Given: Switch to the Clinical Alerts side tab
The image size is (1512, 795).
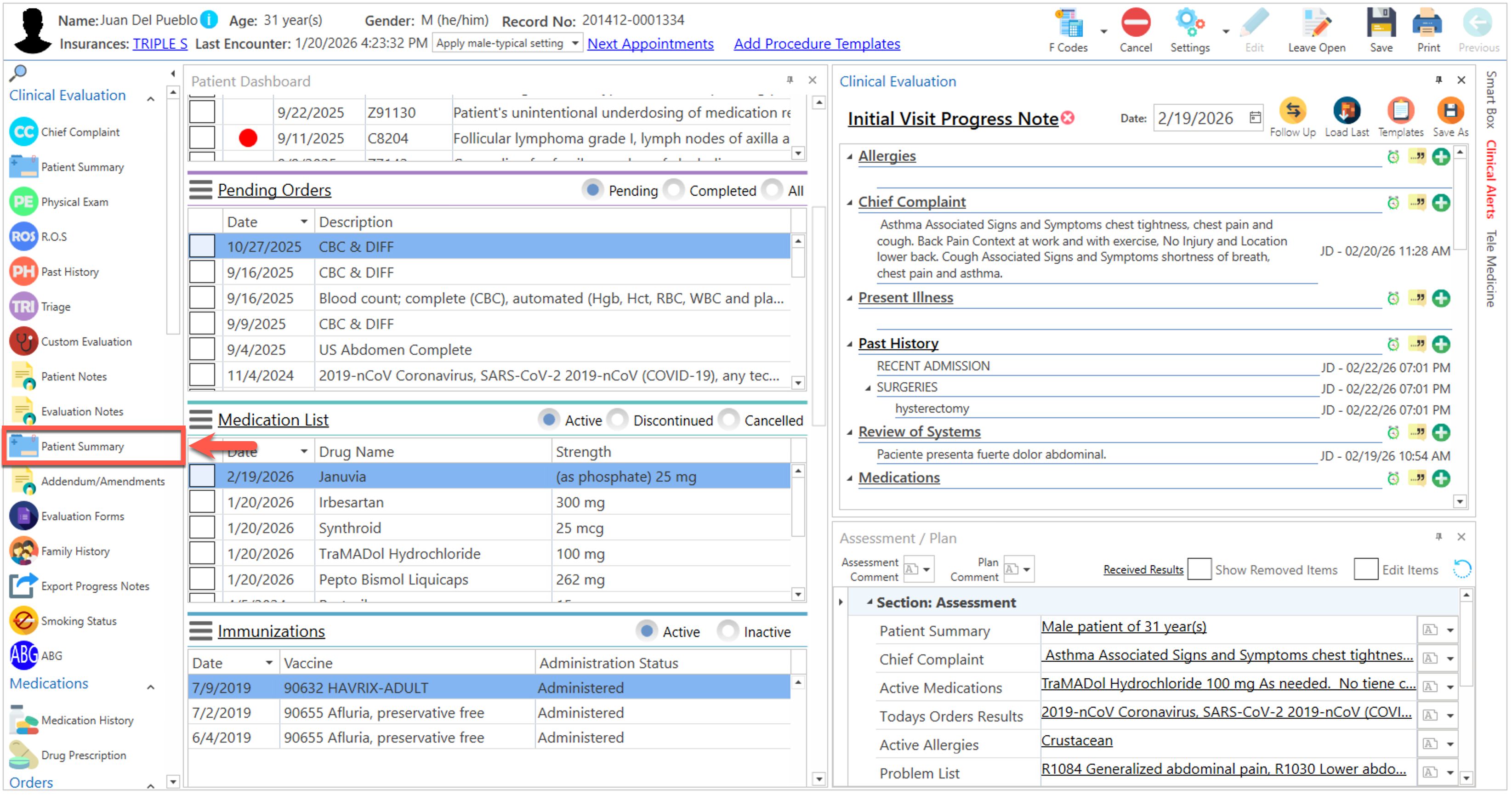Looking at the screenshot, I should [1491, 179].
